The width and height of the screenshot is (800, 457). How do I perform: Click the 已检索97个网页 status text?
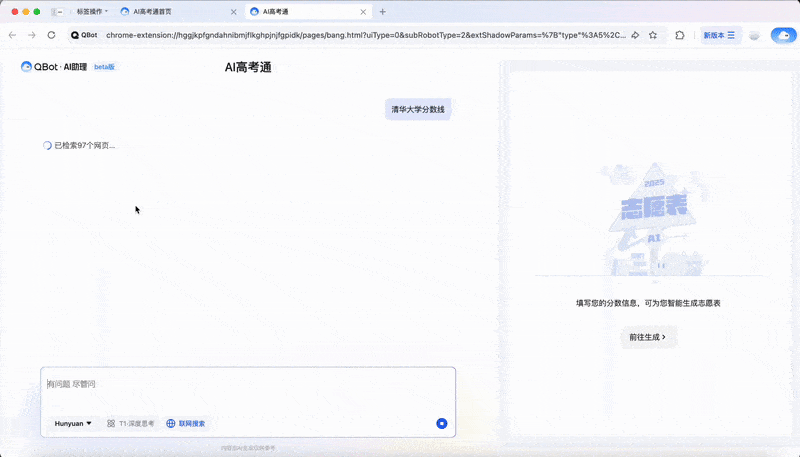click(x=85, y=145)
